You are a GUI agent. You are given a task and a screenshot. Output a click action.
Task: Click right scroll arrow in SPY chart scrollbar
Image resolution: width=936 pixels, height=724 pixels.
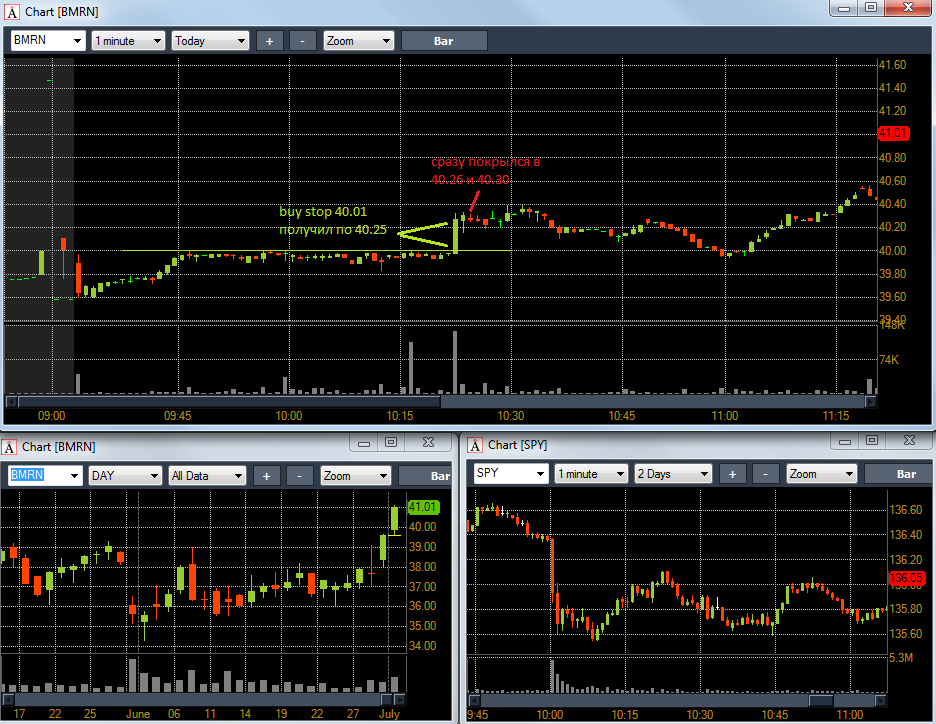click(881, 700)
